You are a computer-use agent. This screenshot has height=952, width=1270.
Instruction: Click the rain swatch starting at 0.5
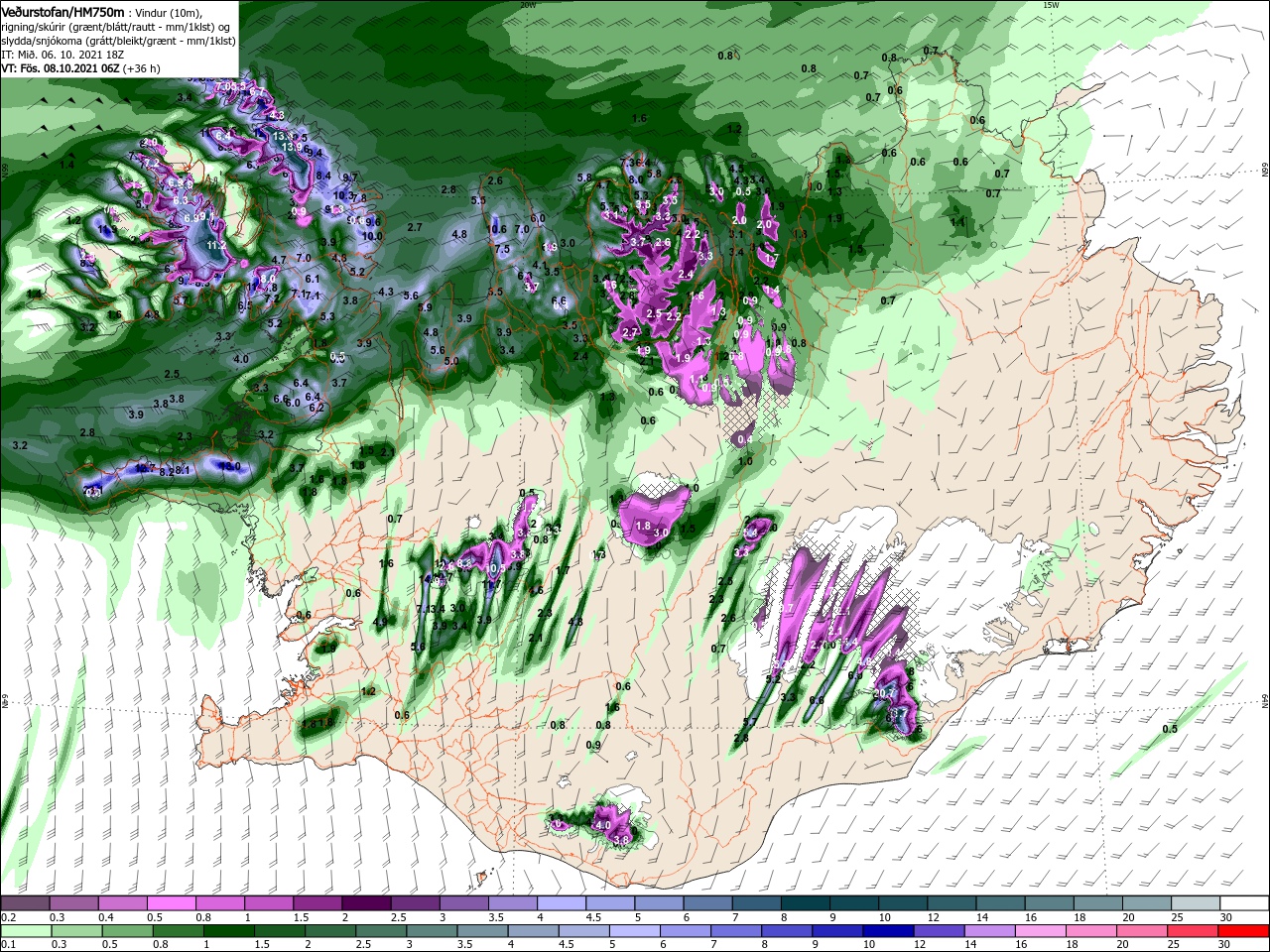[127, 930]
